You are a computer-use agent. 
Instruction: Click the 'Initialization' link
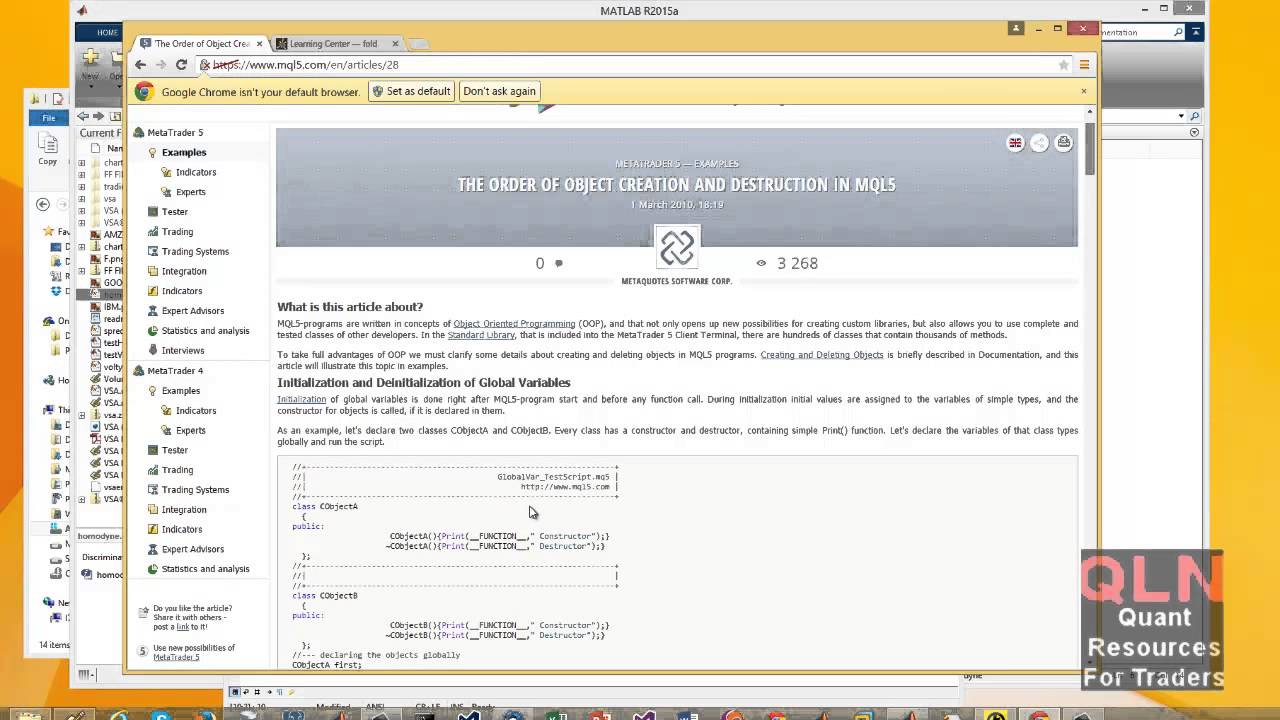(302, 399)
